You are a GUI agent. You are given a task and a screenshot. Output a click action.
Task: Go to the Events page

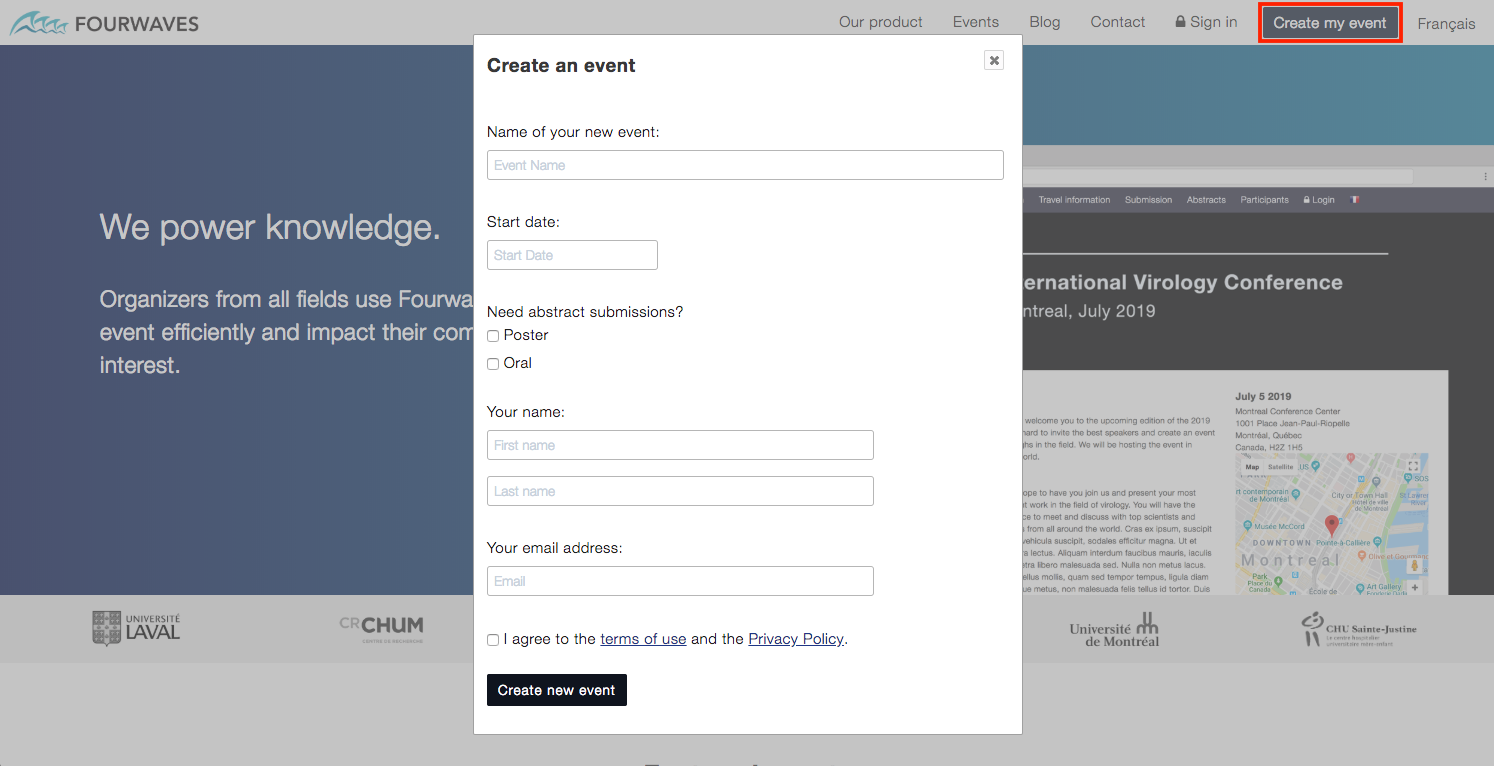(x=975, y=22)
